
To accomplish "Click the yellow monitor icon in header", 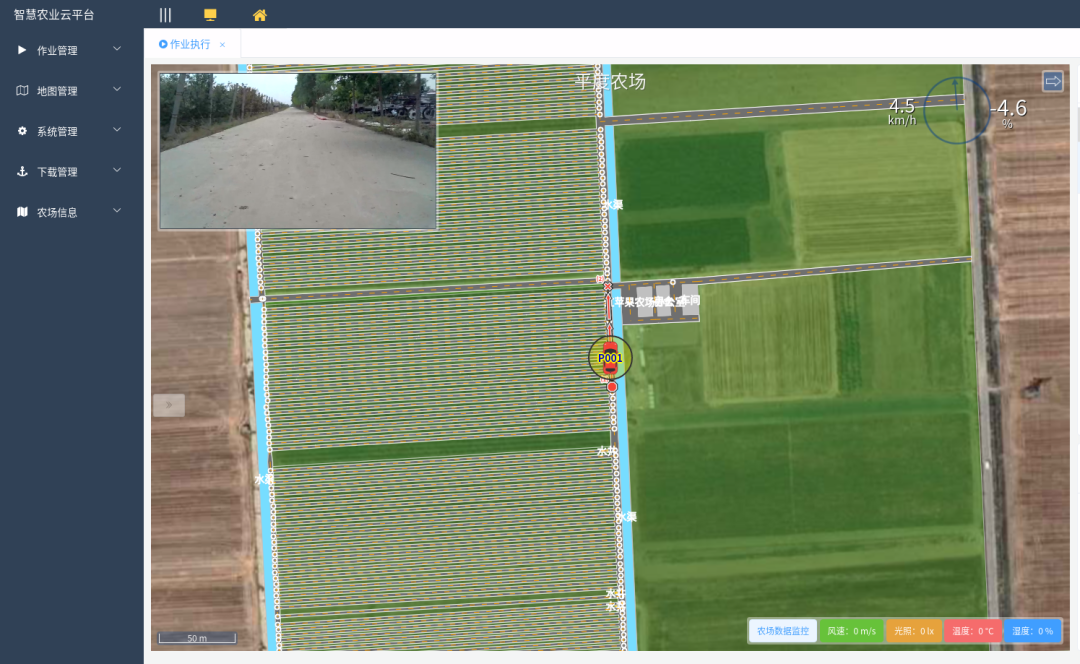I will click(x=210, y=15).
